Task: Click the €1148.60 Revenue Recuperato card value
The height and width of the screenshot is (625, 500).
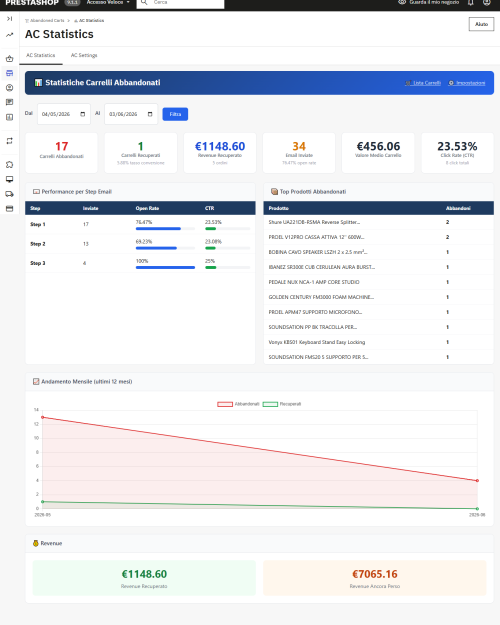Action: pos(220,146)
